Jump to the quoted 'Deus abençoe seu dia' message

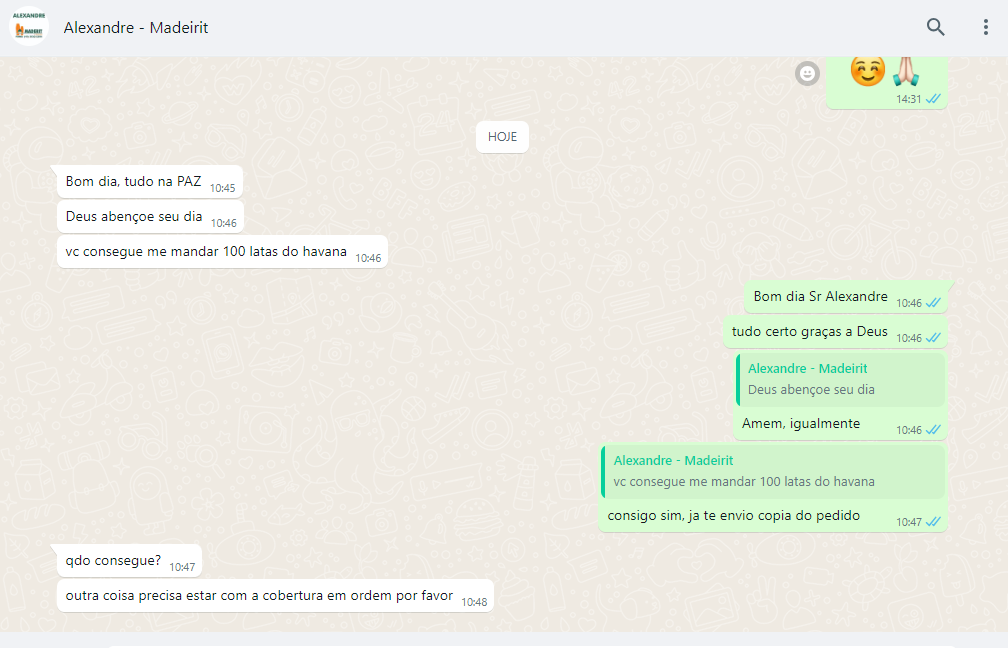pos(840,380)
